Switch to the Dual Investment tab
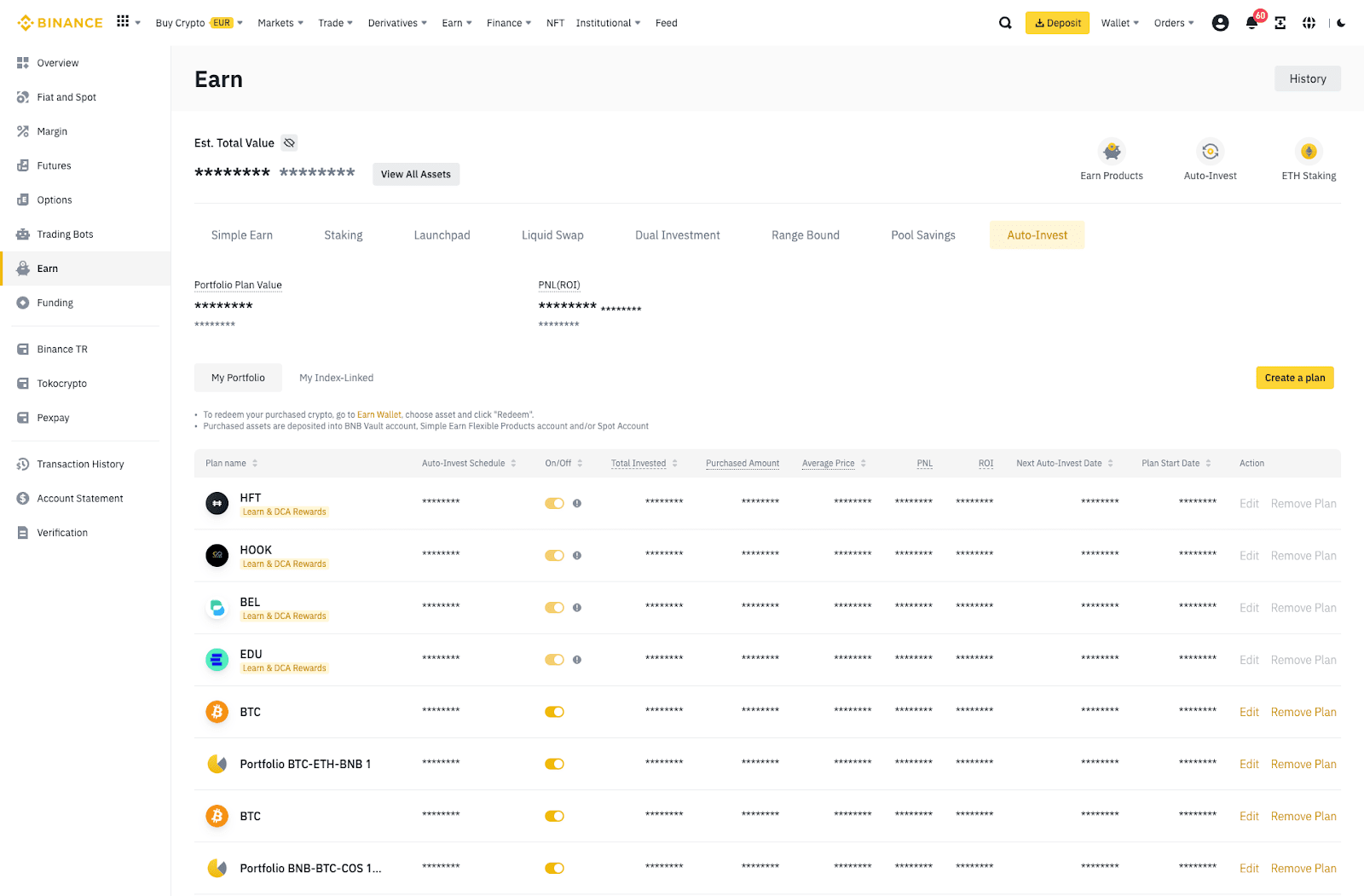Viewport: 1364px width, 896px height. (678, 235)
